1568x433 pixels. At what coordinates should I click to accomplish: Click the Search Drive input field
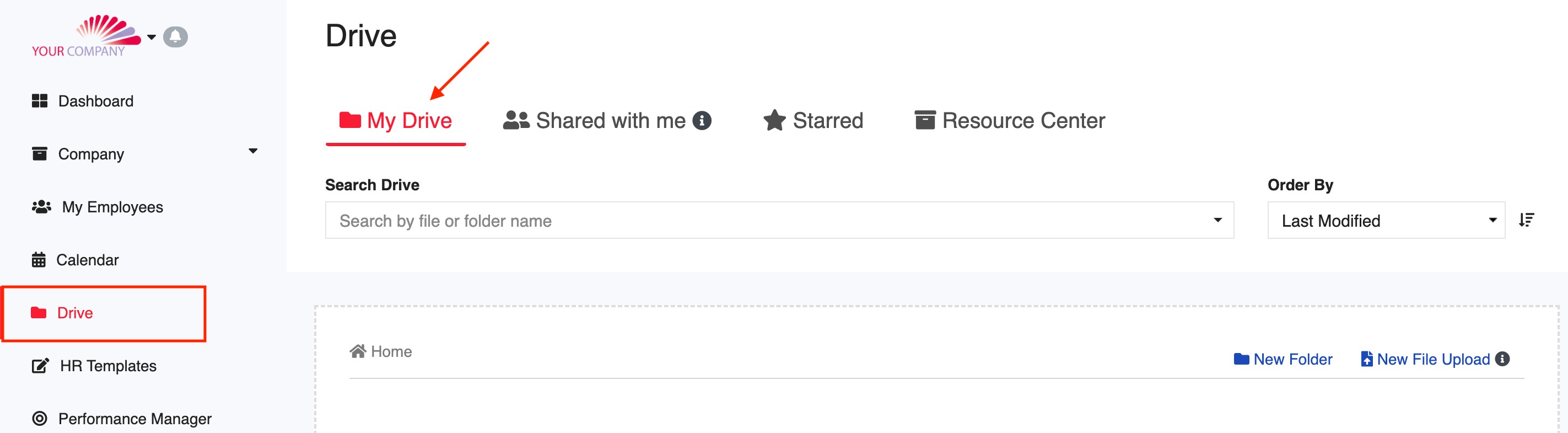click(x=779, y=221)
